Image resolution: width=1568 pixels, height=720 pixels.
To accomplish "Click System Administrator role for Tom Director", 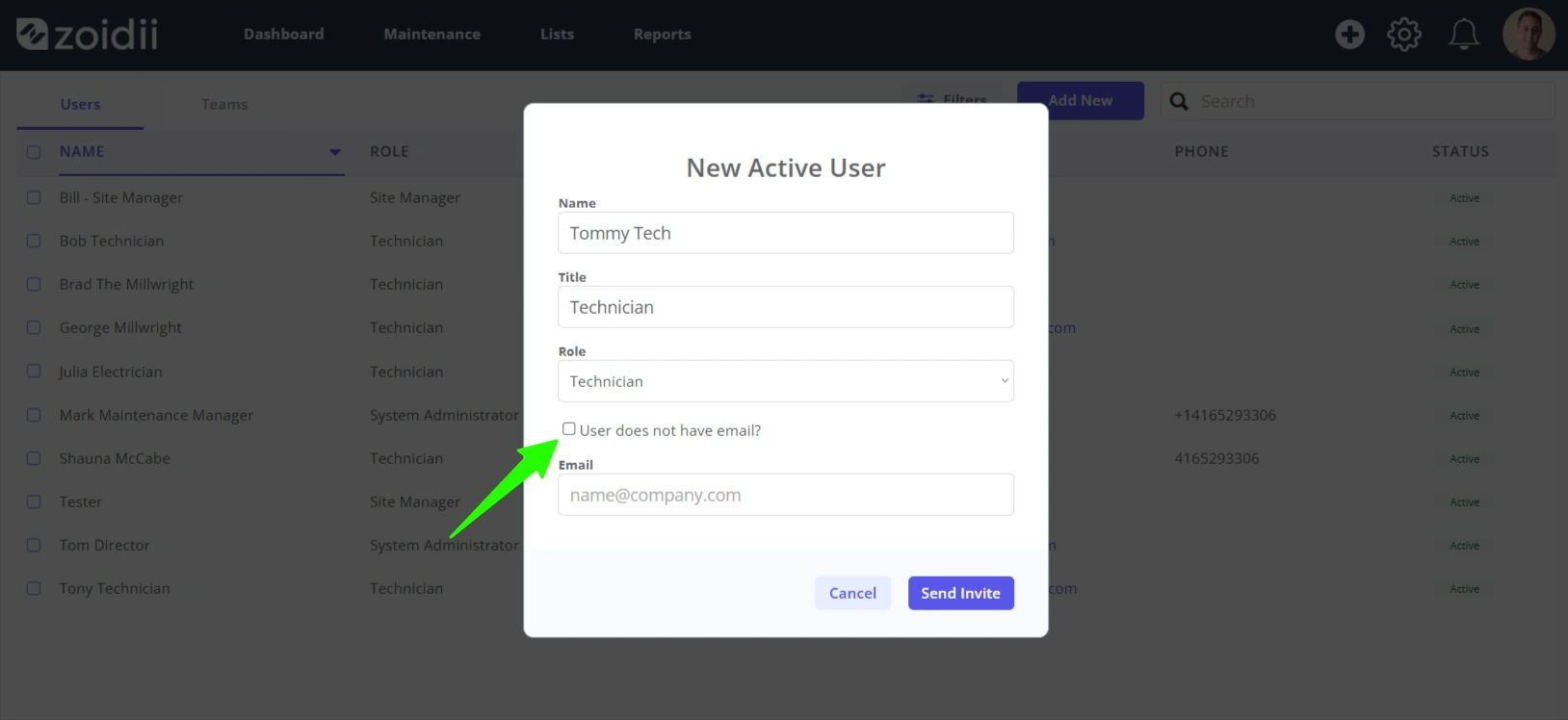I will [444, 545].
